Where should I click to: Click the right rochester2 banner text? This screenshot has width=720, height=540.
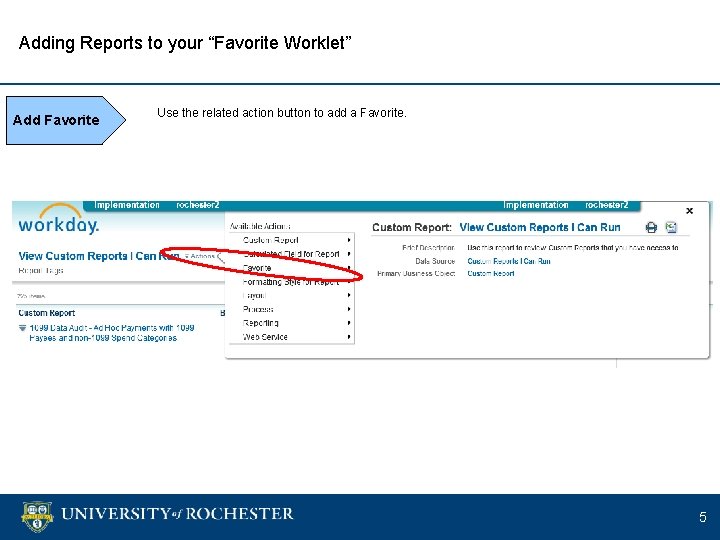607,205
